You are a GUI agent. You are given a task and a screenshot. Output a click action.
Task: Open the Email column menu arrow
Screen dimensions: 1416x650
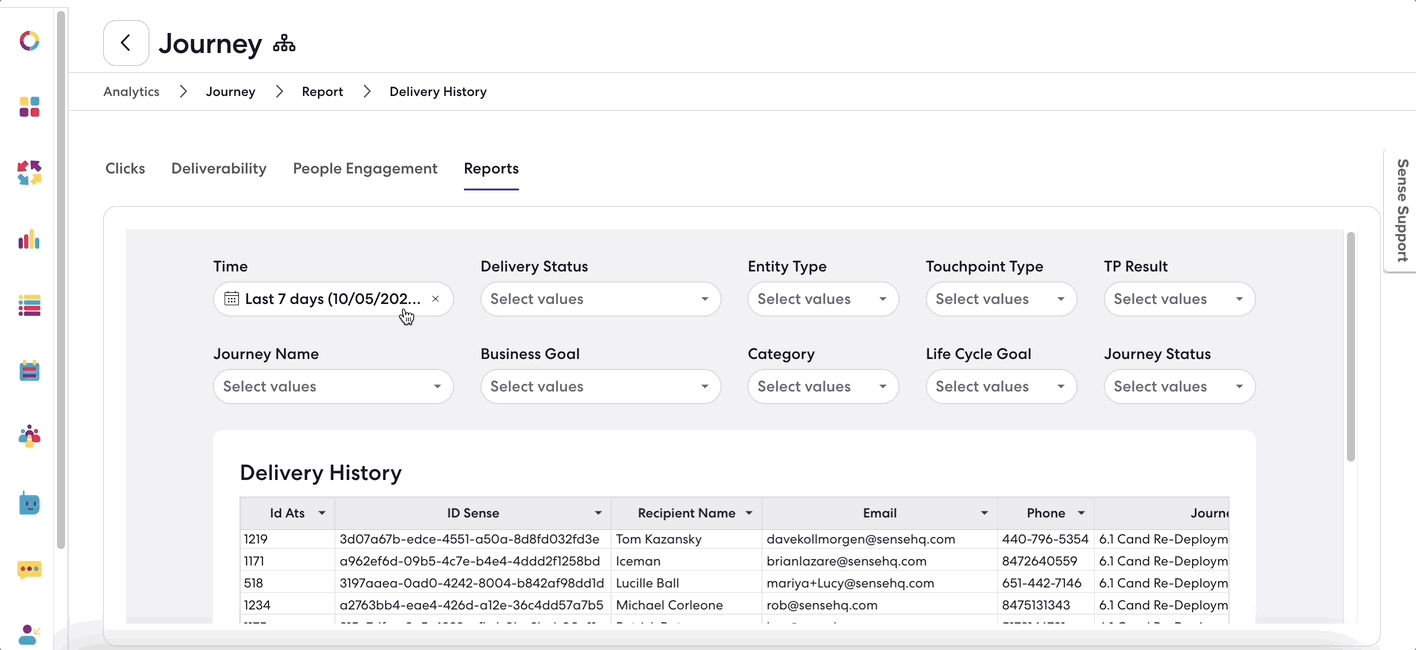click(985, 513)
